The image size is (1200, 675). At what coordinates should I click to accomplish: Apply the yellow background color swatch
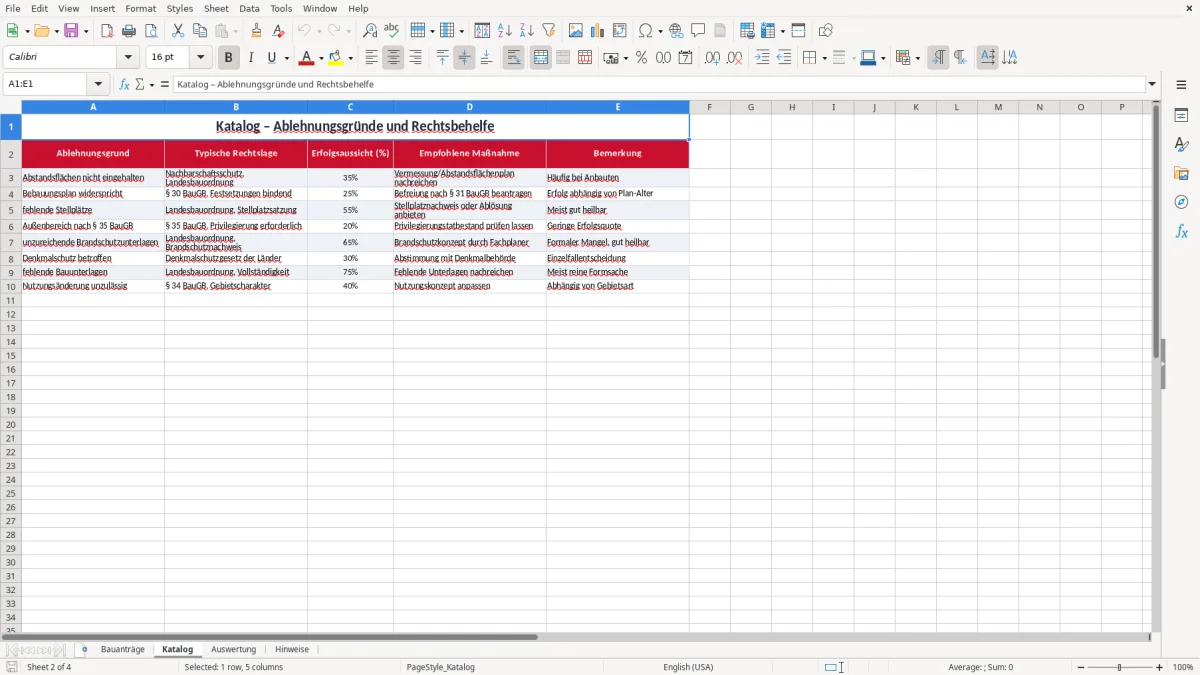pos(336,58)
